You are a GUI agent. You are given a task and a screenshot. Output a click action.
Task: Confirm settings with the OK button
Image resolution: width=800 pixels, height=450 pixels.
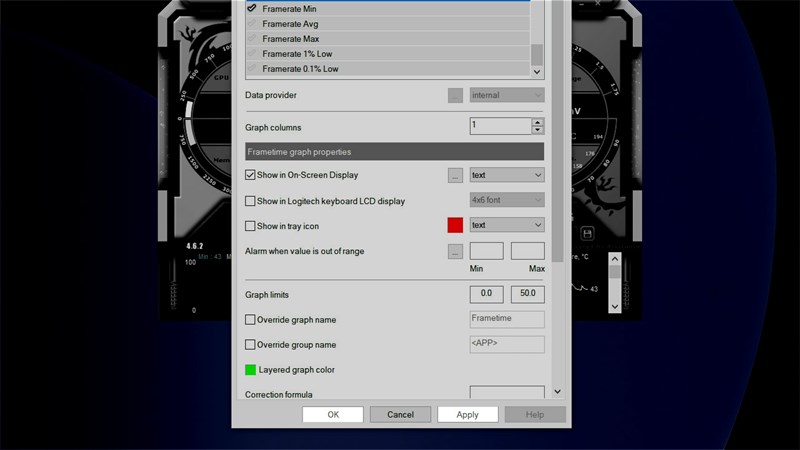[333, 414]
